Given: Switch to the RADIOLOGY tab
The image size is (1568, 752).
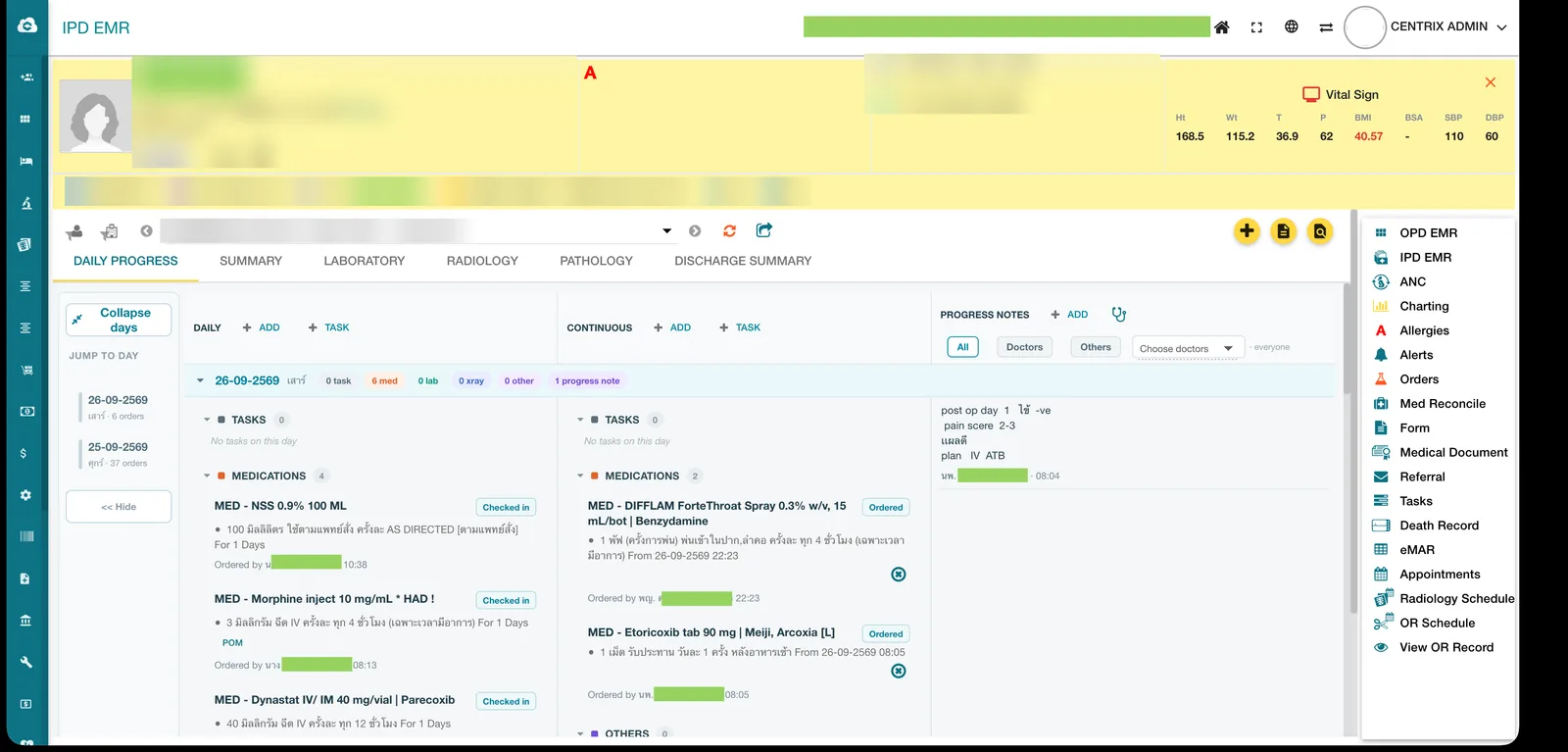Looking at the screenshot, I should coord(482,261).
